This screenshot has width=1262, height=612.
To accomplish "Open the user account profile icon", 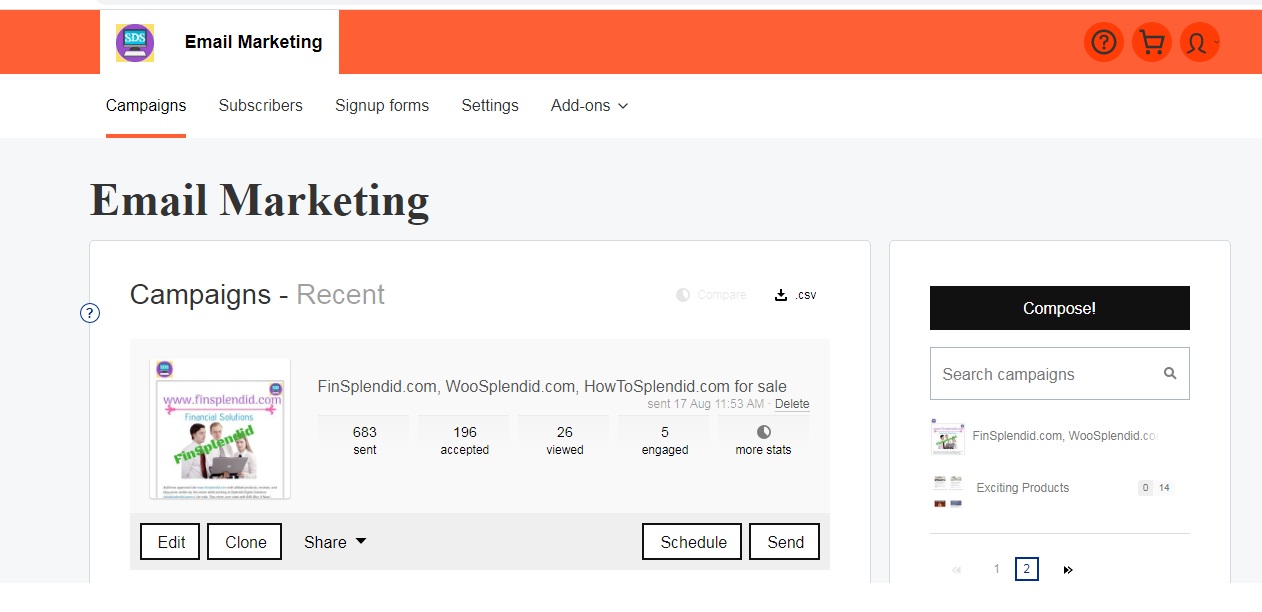I will click(1200, 42).
